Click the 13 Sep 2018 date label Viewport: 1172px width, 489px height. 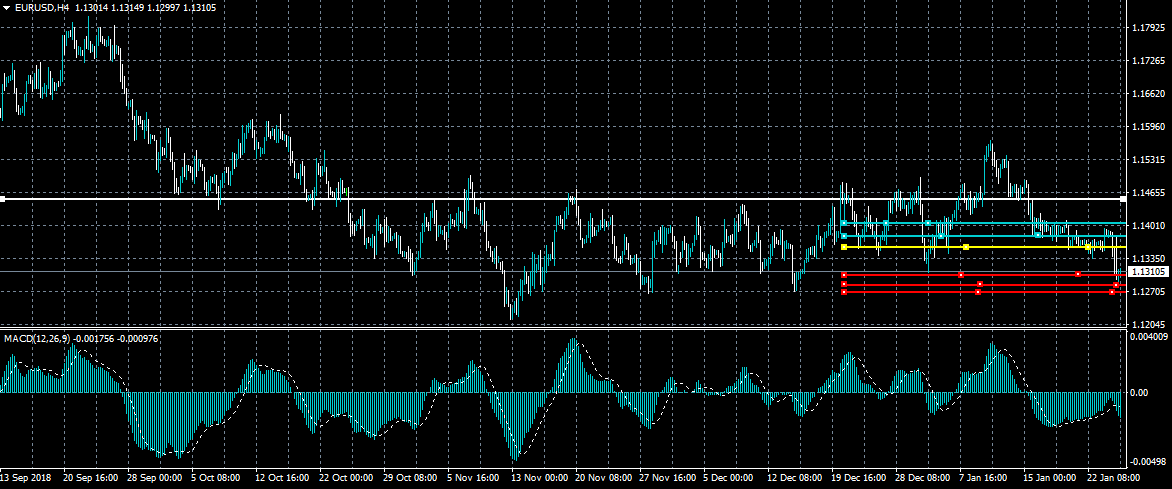pos(28,478)
